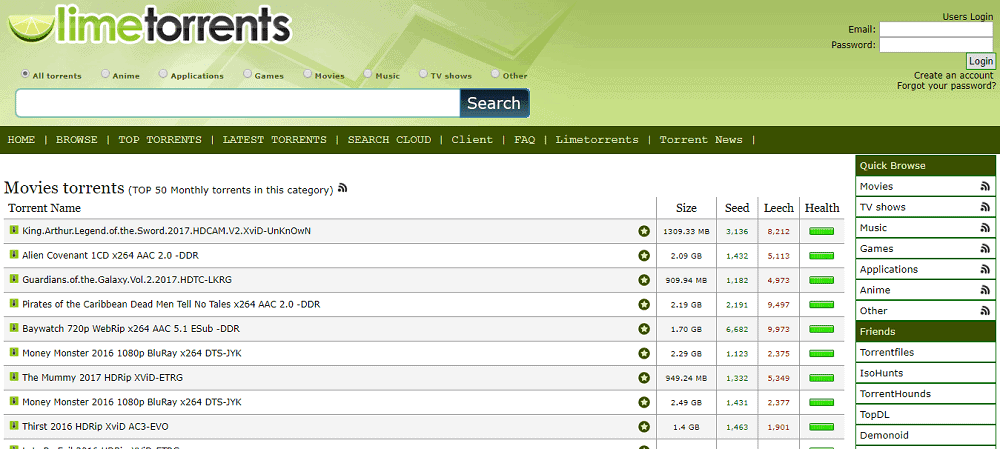
Task: Click the Games RSS feed icon
Action: click(x=984, y=249)
